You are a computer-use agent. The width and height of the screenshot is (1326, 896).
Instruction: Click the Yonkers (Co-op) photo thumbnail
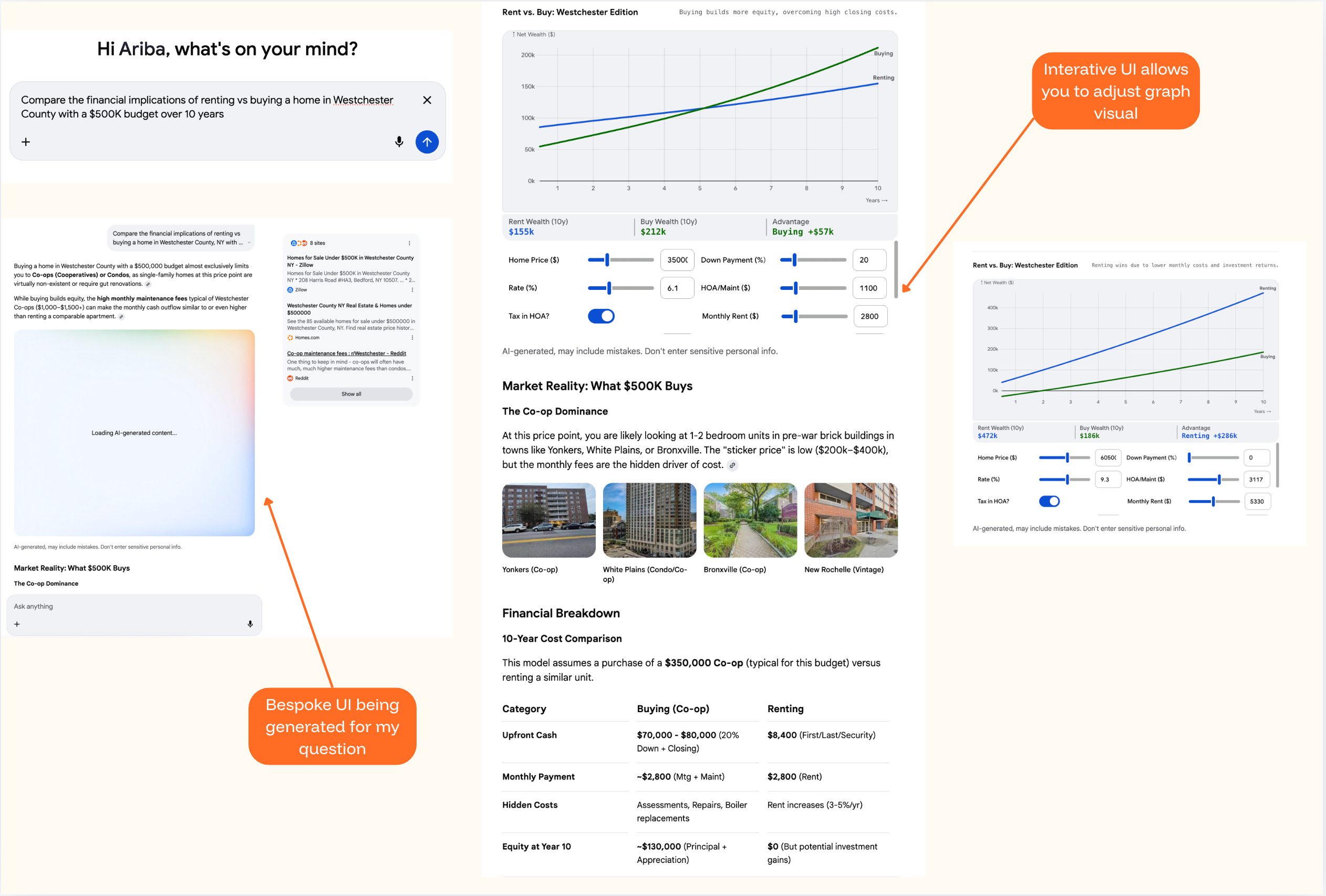548,520
